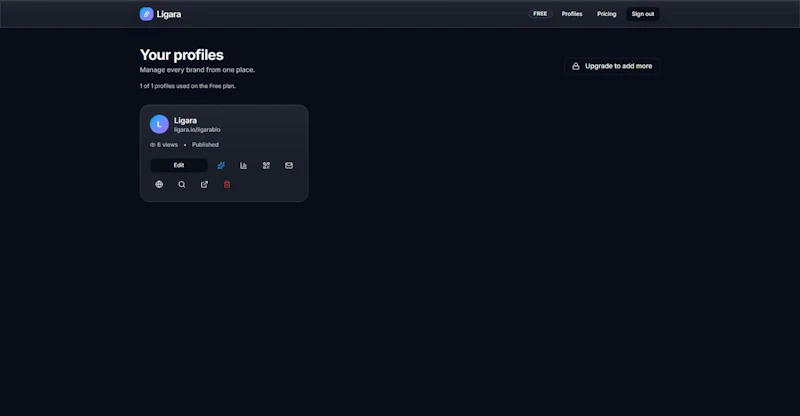Show the QR code icon for Ligara profile
The image size is (800, 416).
coord(266,165)
